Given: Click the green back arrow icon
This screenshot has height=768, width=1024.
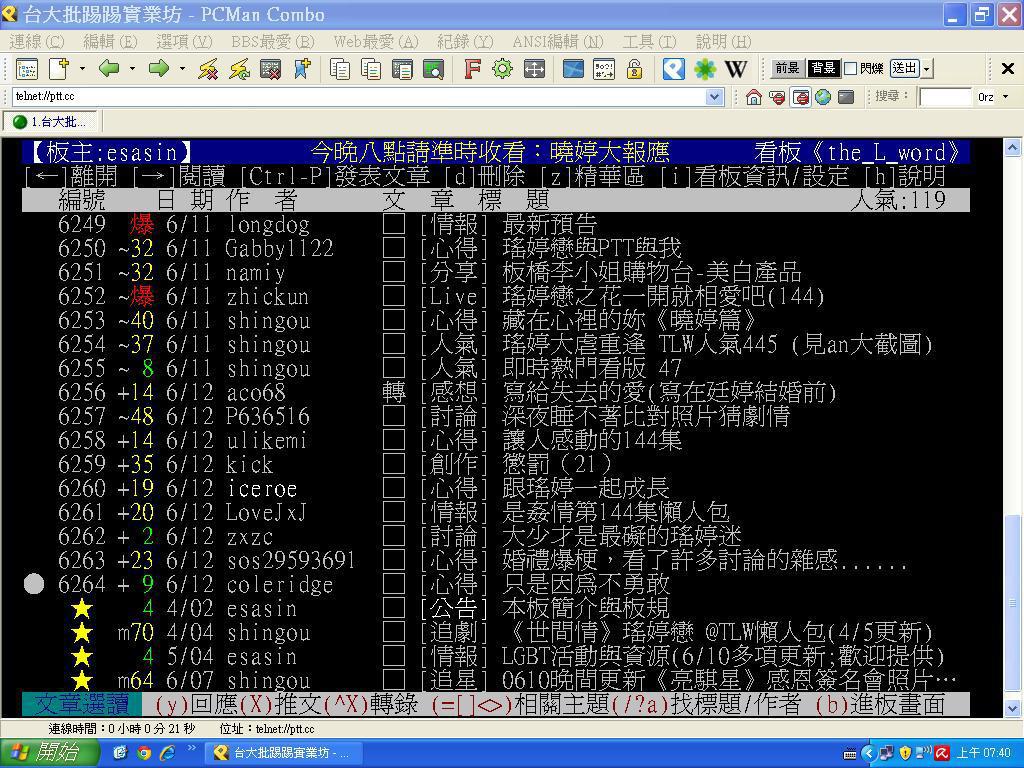Looking at the screenshot, I should [x=109, y=69].
